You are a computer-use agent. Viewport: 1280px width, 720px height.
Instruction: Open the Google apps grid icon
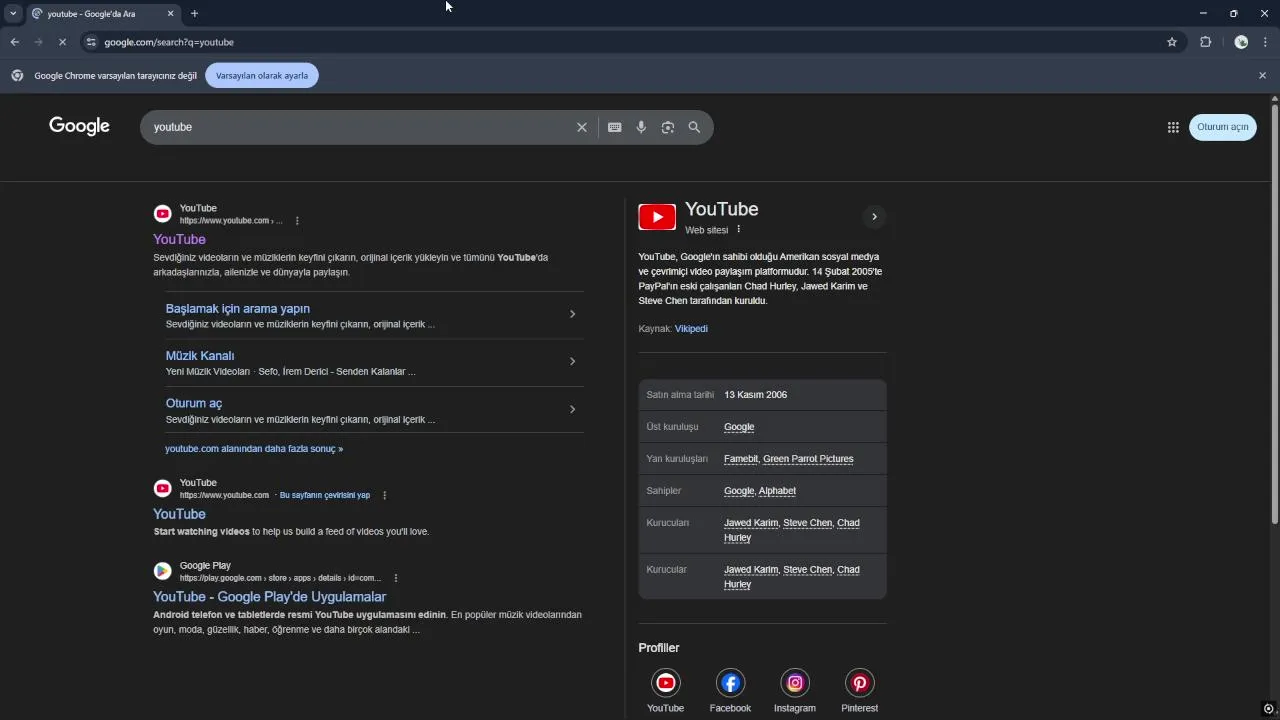tap(1173, 127)
